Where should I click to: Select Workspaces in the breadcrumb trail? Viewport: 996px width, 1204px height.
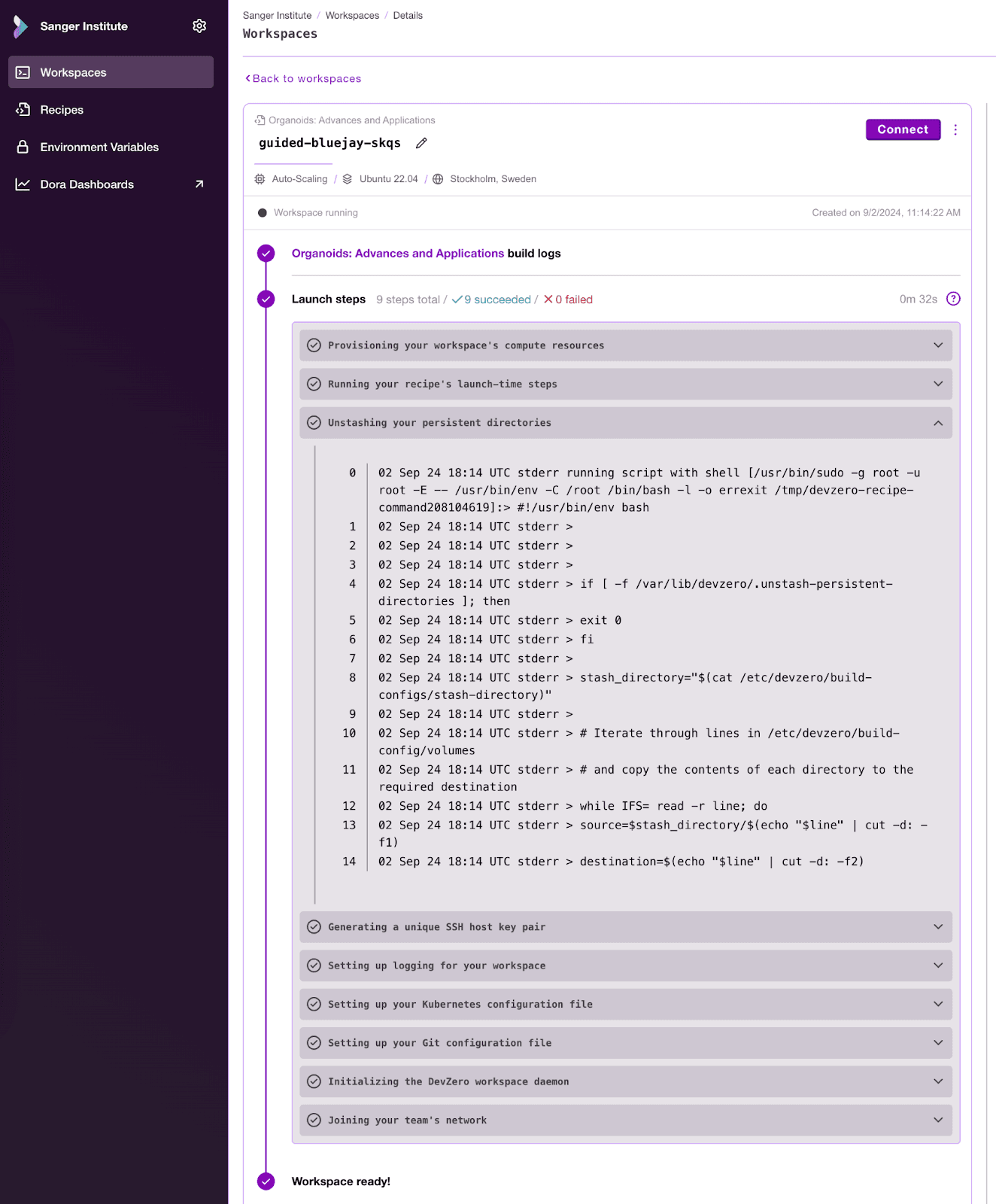tap(352, 16)
